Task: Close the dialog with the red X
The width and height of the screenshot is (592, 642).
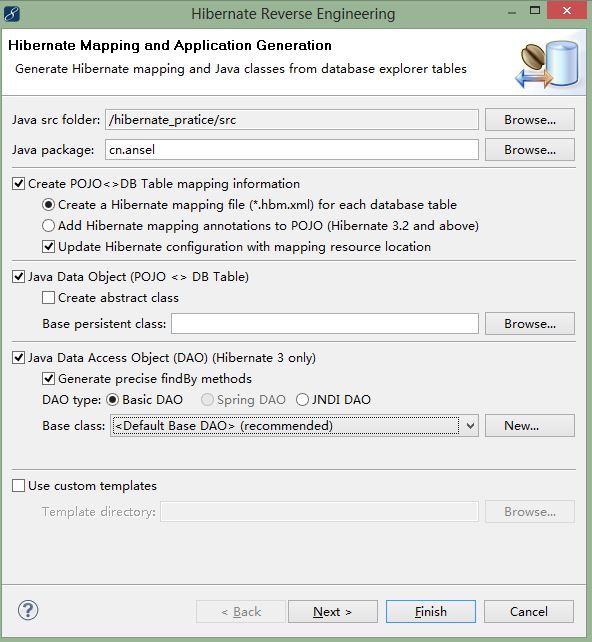Action: point(567,11)
